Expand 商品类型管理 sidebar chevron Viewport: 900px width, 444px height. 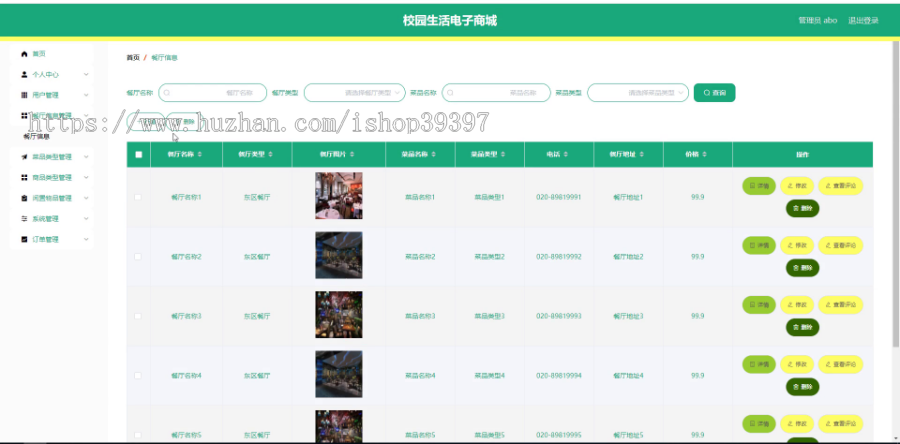click(86, 177)
